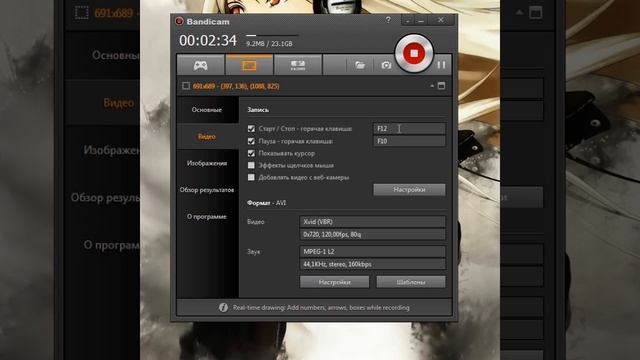Close the Bandicam window
Image resolution: width=640 pixels, height=360 pixels.
click(441, 20)
